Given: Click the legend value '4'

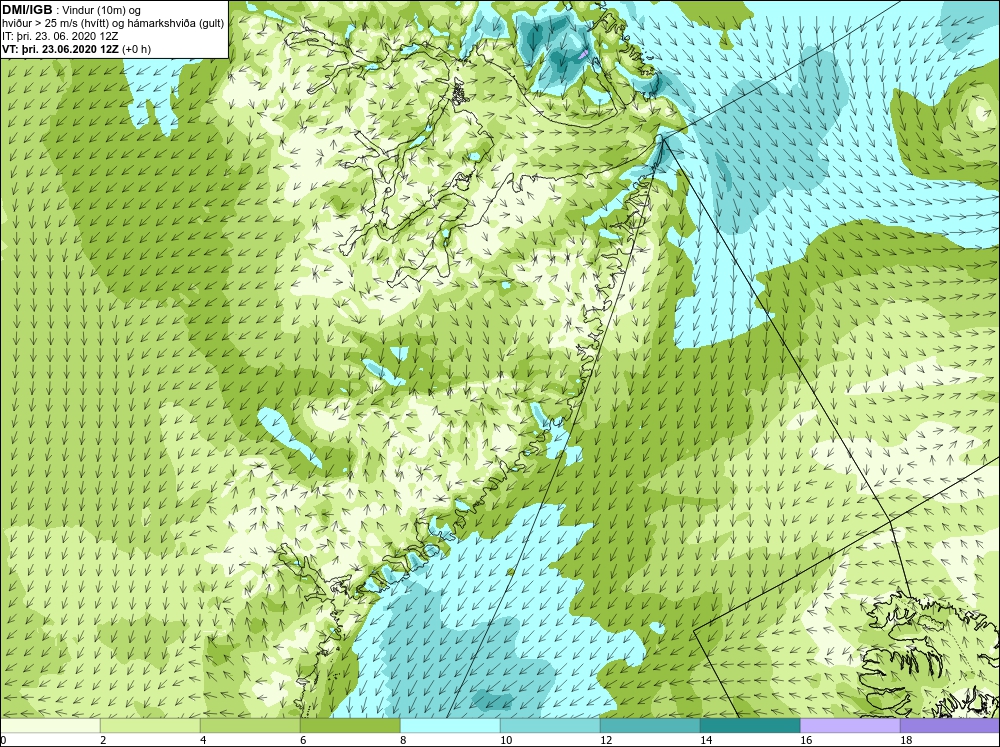Looking at the screenshot, I should click(x=203, y=740).
